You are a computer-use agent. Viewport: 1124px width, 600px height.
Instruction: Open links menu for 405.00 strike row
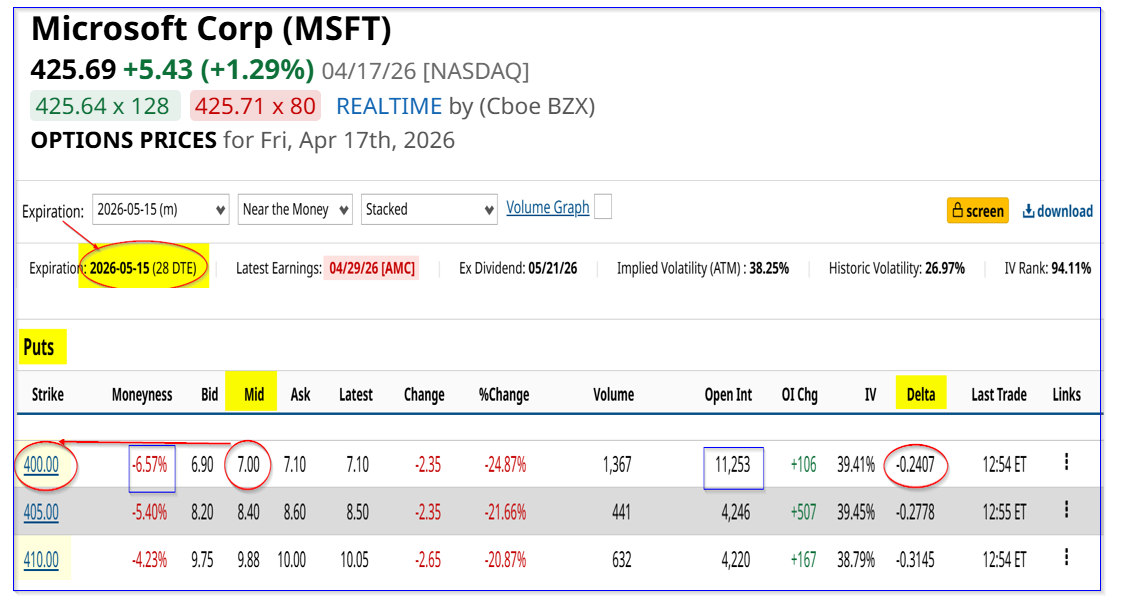[x=1066, y=511]
